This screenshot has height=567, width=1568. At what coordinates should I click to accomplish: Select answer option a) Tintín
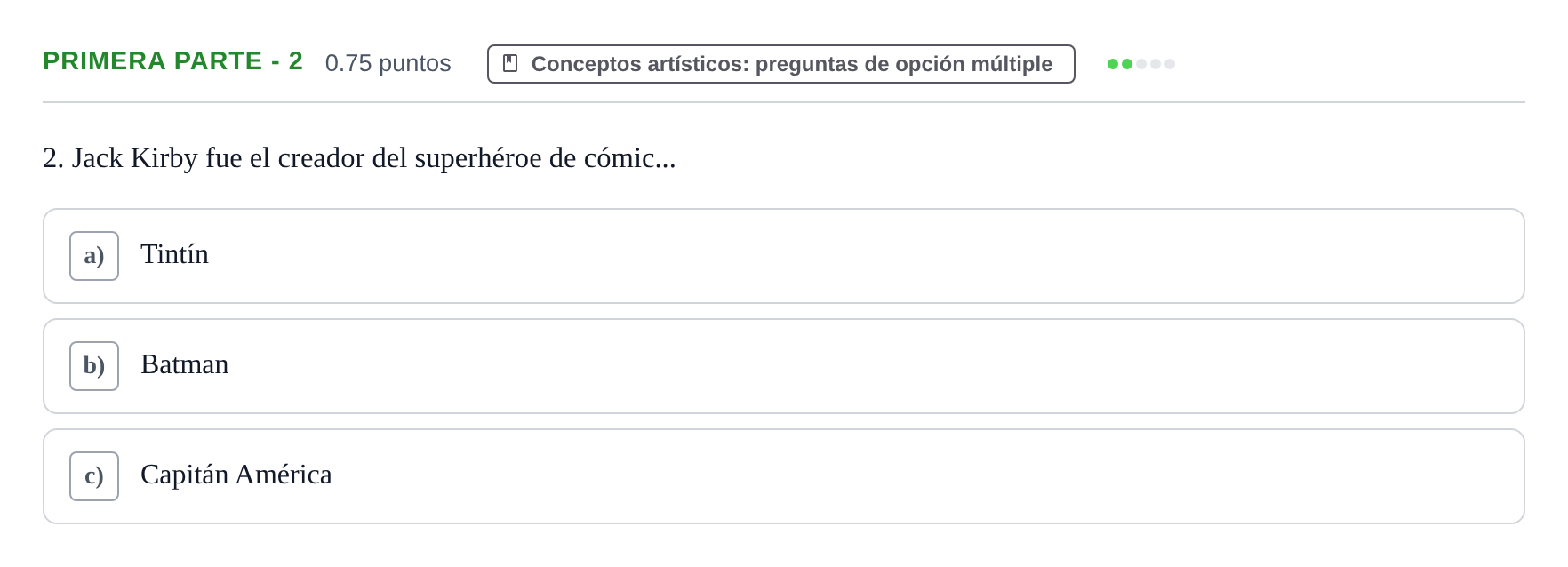(x=783, y=256)
